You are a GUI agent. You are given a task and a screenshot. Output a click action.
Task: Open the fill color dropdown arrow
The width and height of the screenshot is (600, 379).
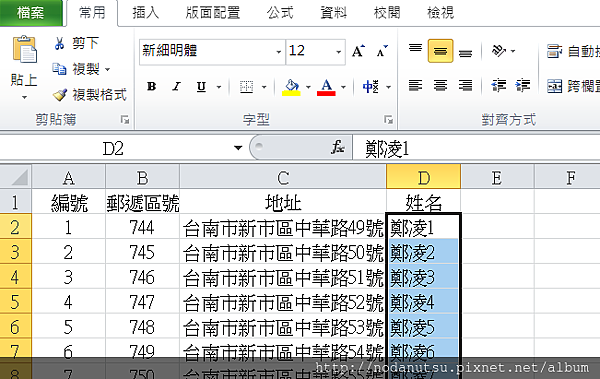tap(308, 87)
